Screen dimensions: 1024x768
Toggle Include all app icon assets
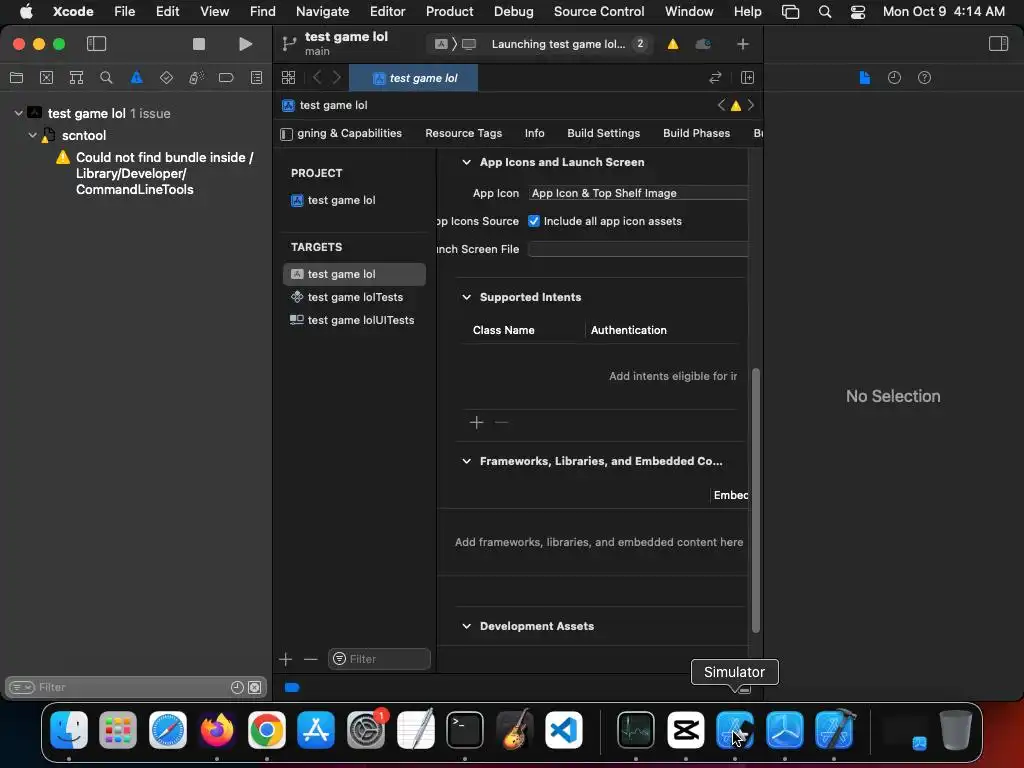click(534, 221)
